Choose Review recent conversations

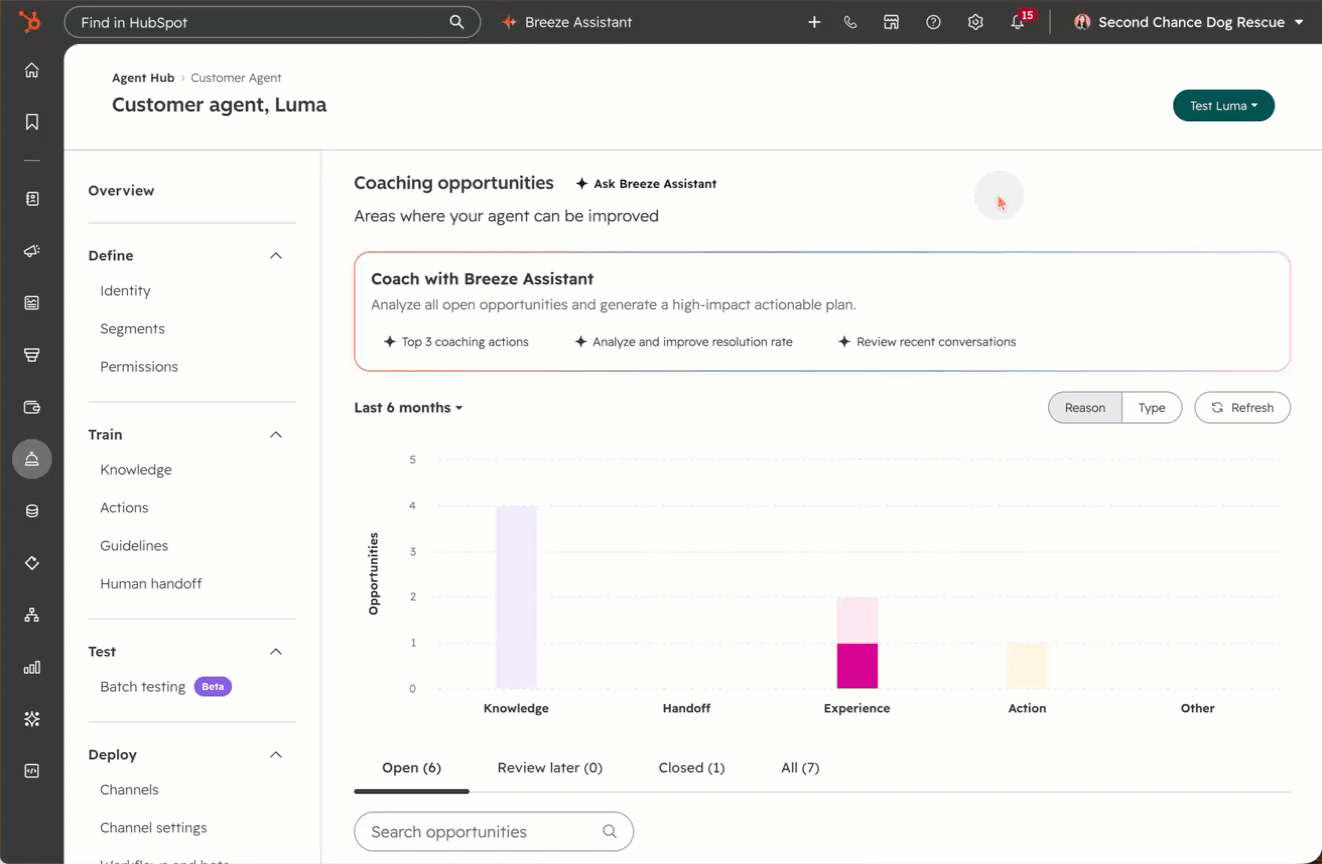(x=927, y=342)
